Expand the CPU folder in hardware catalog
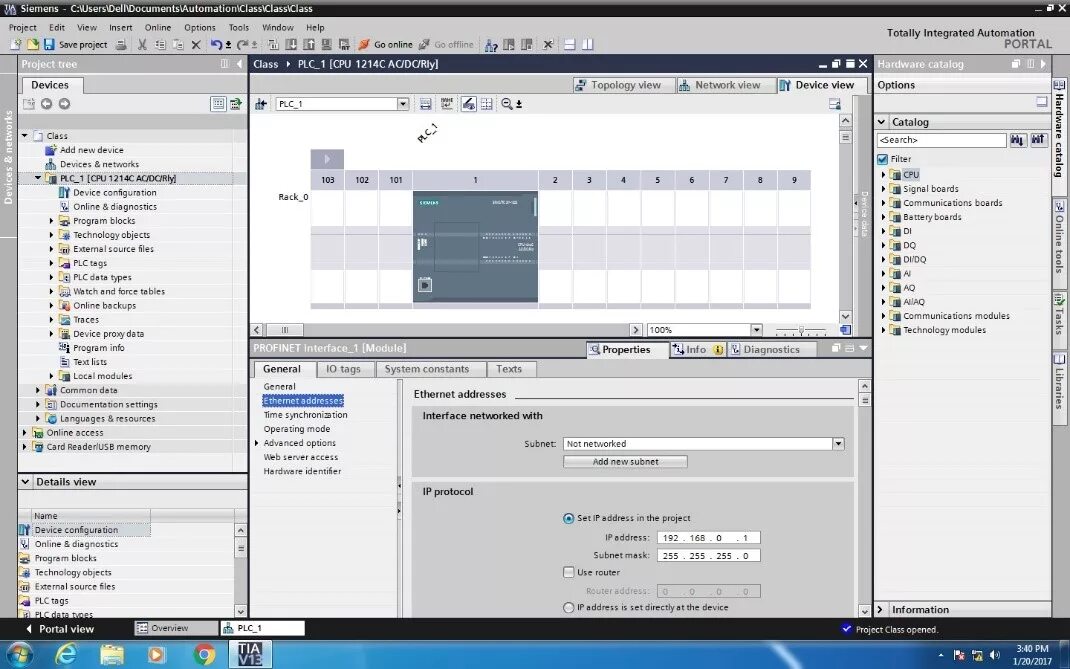1070x669 pixels. (x=883, y=175)
